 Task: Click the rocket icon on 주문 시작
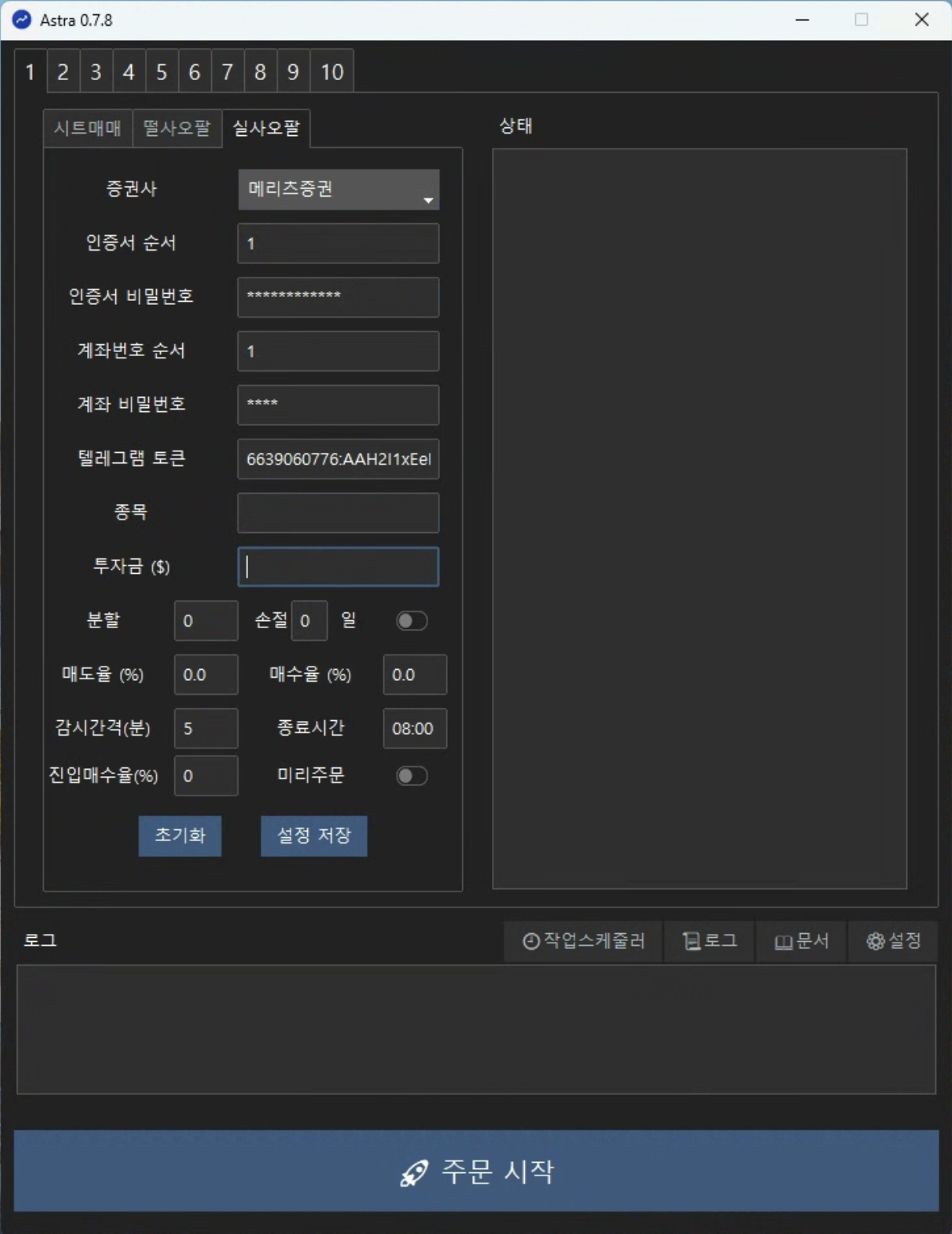click(414, 1172)
